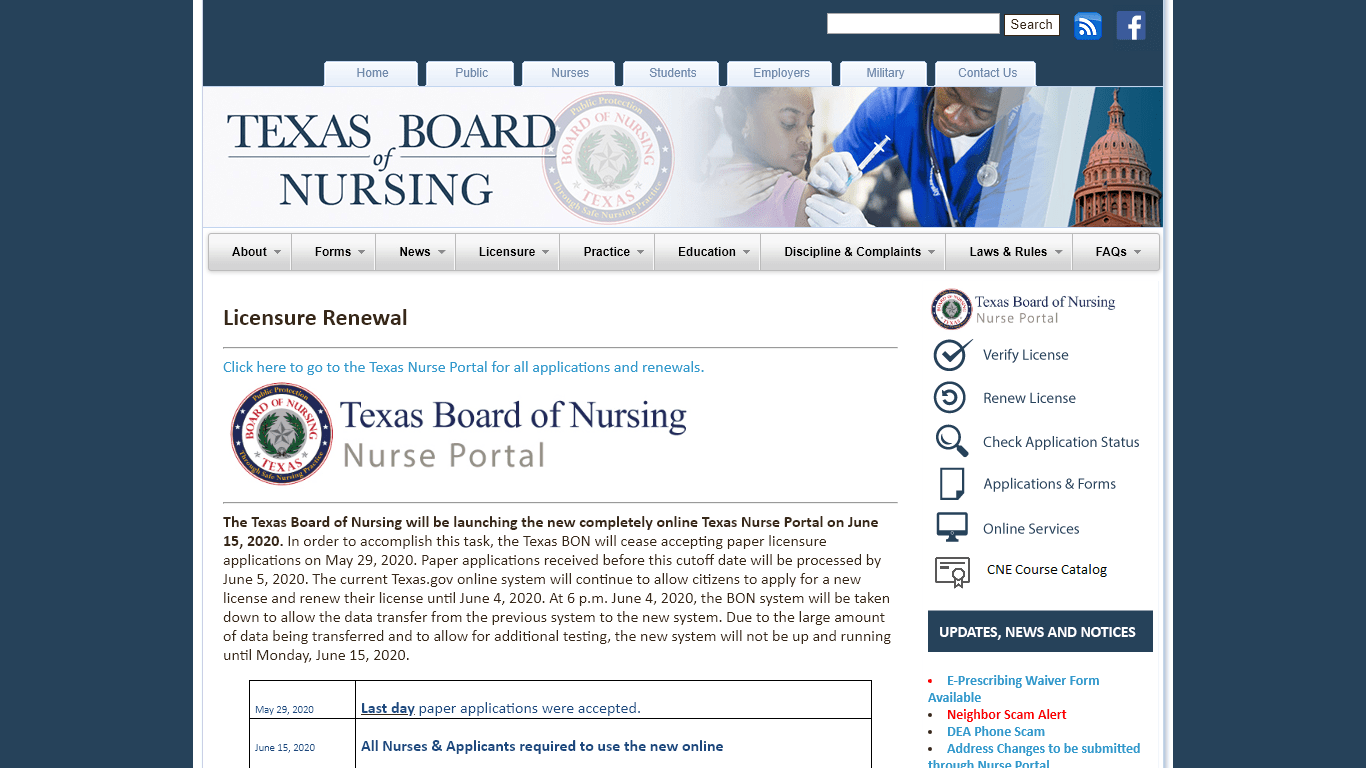The width and height of the screenshot is (1366, 768).
Task: Click the Board of Nursing seal in banner
Action: coord(608,158)
